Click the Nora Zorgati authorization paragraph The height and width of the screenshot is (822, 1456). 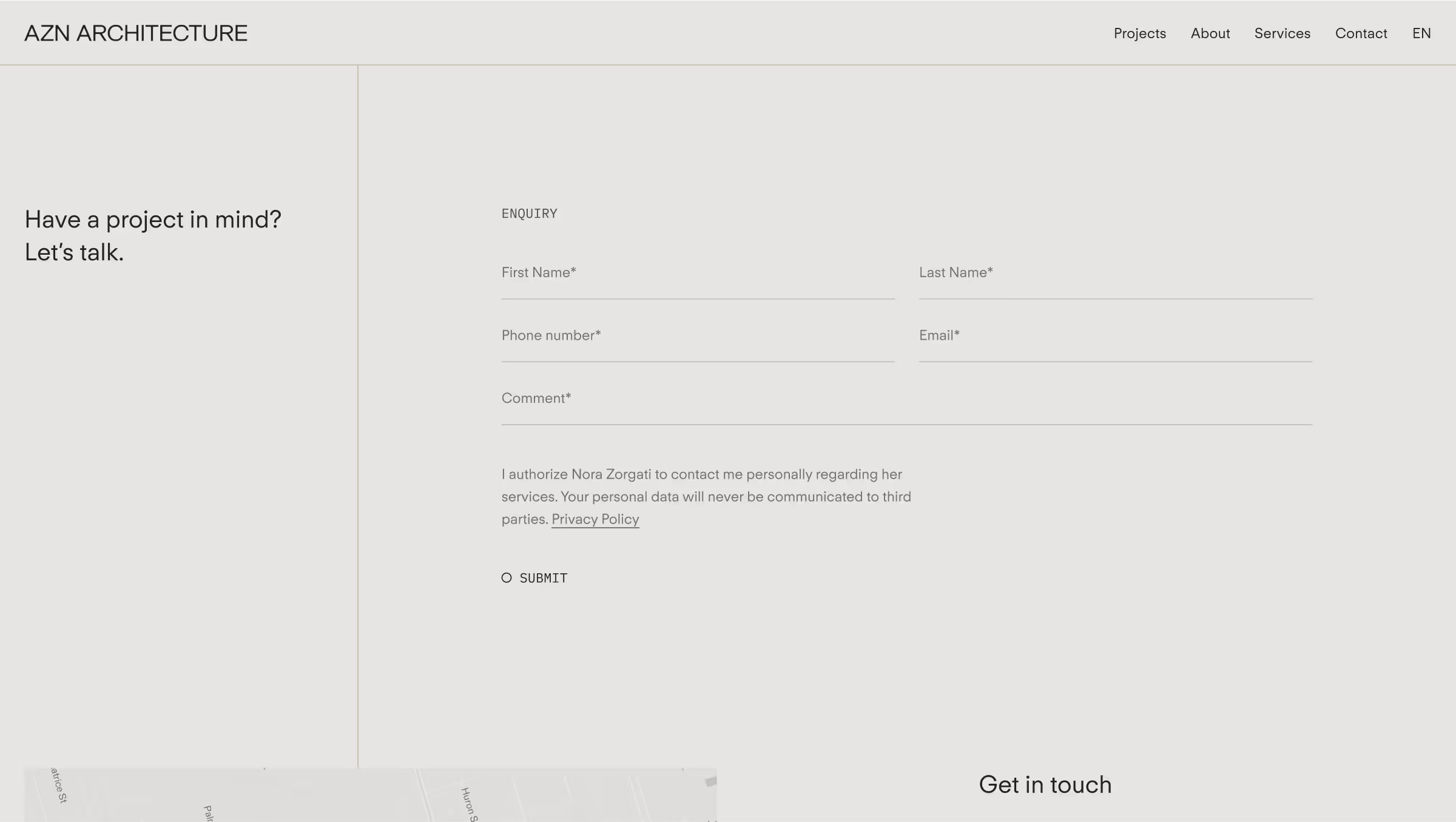(706, 496)
